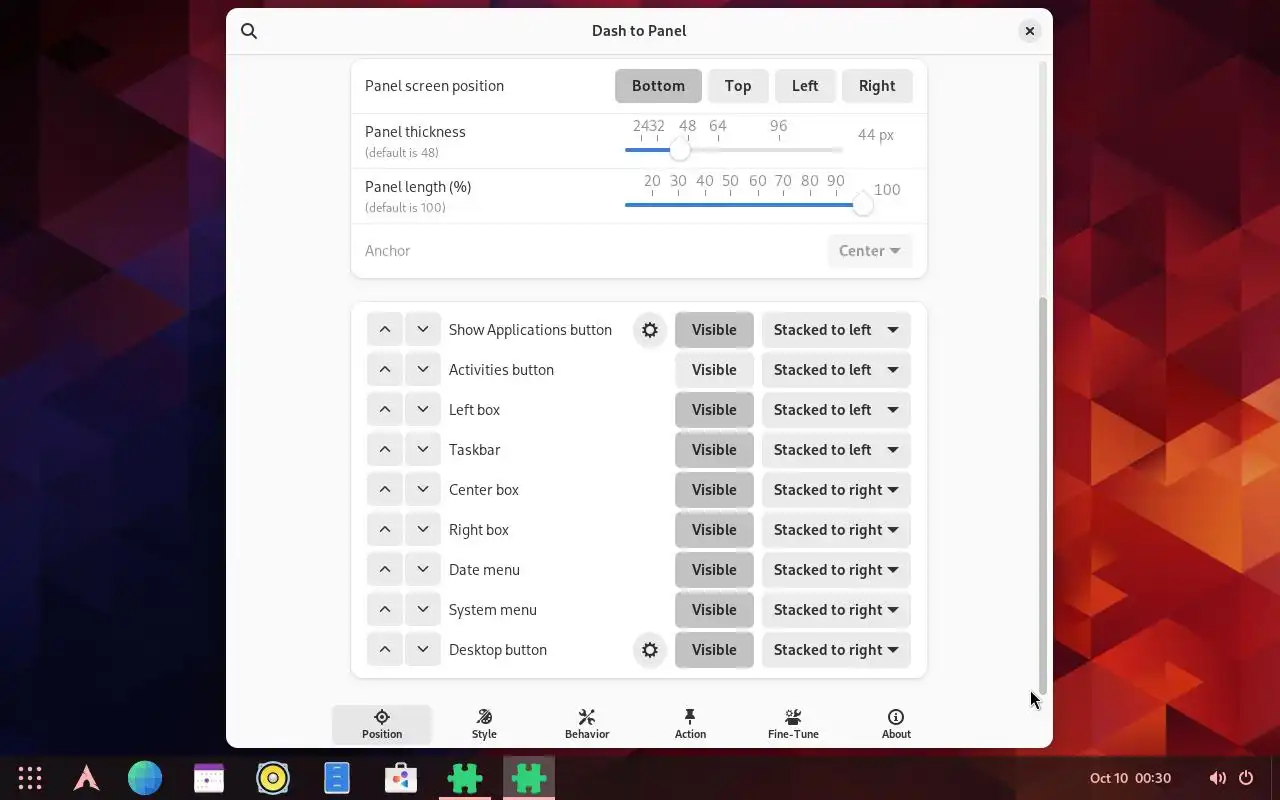Viewport: 1280px width, 800px height.
Task: Open the software store from taskbar
Action: point(401,778)
